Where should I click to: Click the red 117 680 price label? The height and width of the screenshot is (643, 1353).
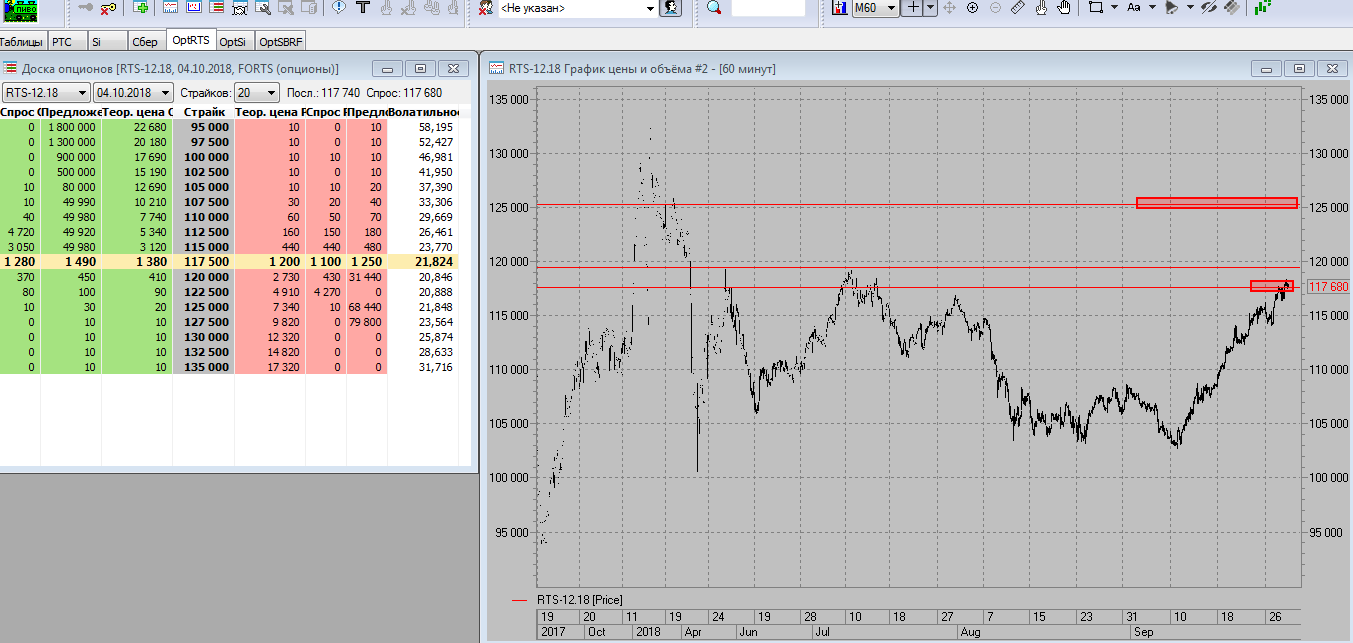coord(1329,286)
